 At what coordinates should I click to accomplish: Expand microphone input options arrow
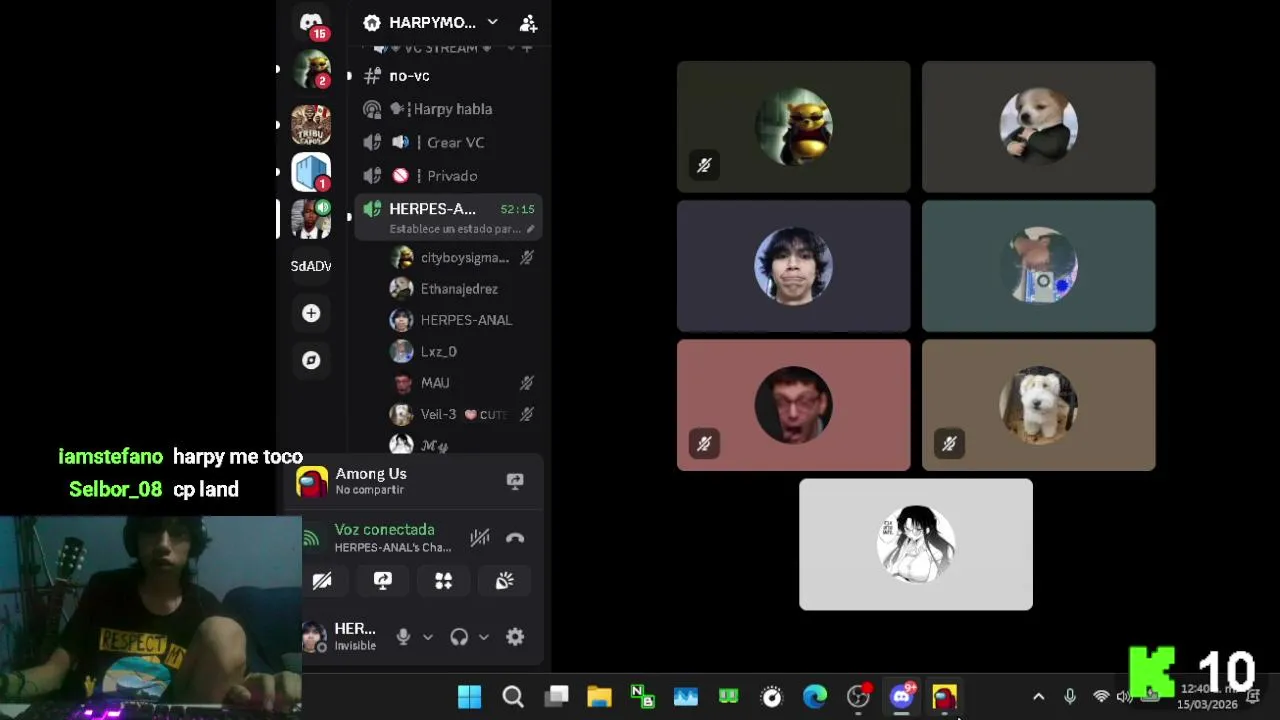[428, 637]
